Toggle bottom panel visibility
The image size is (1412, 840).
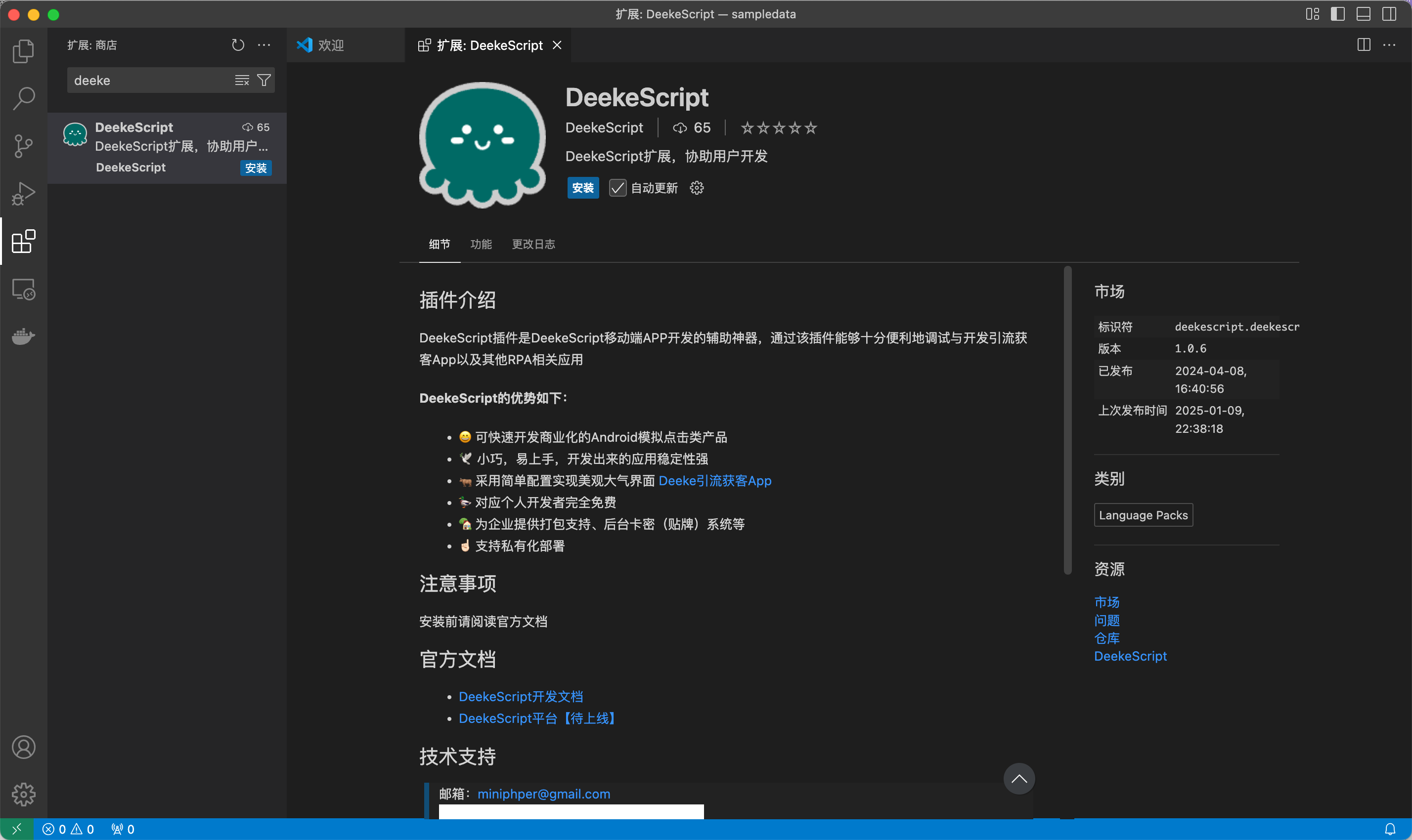click(x=1363, y=14)
